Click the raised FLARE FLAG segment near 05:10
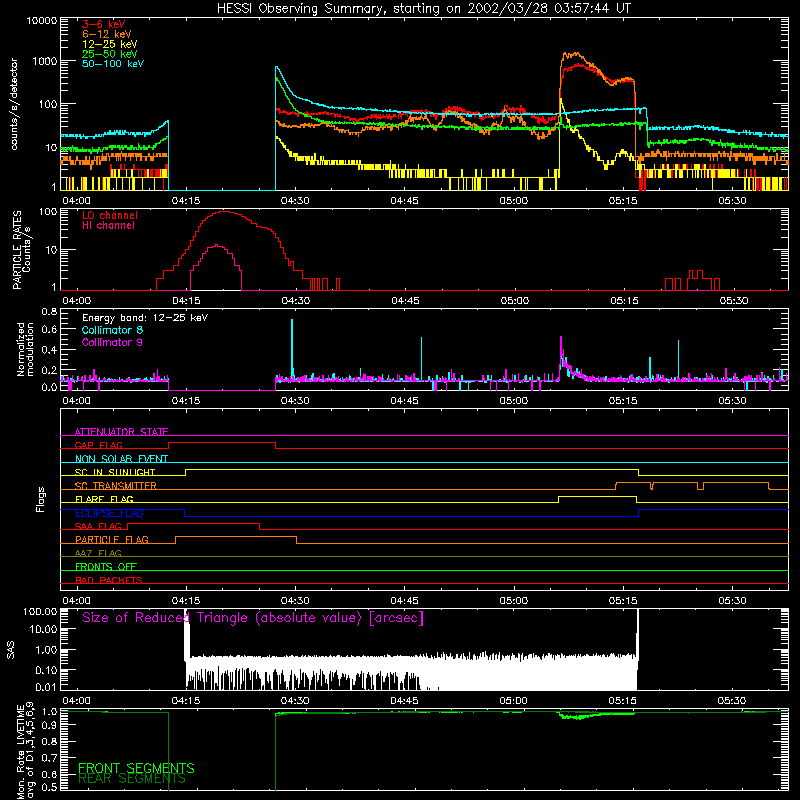 [597, 496]
